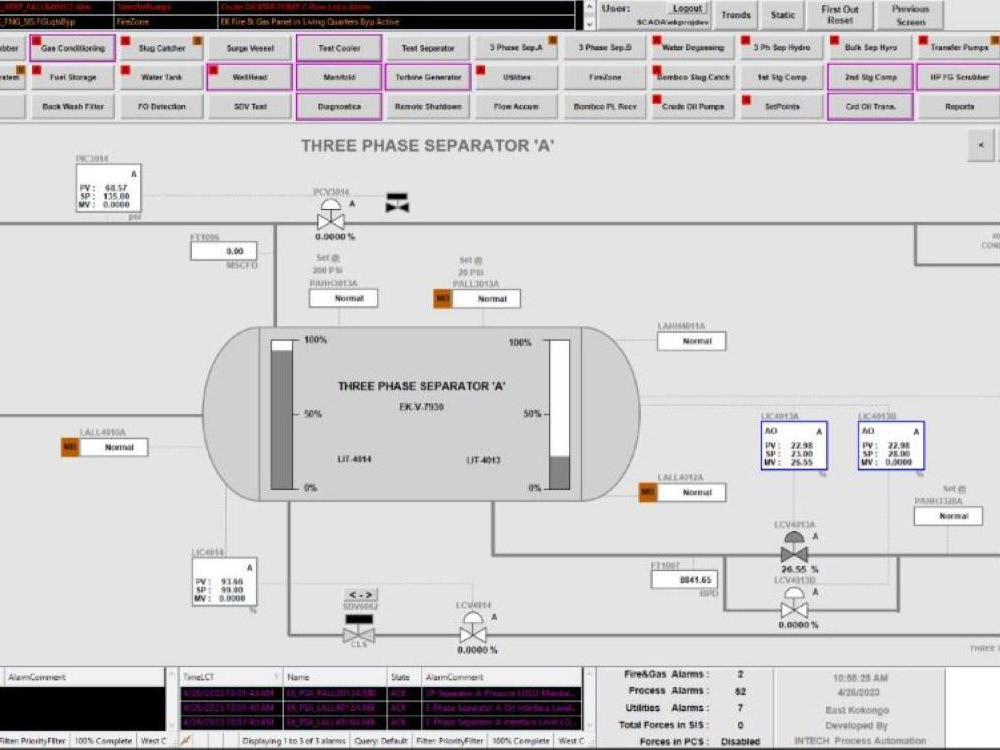The height and width of the screenshot is (750, 1000).
Task: Click the pencil icon in bottom status bar
Action: point(185,742)
